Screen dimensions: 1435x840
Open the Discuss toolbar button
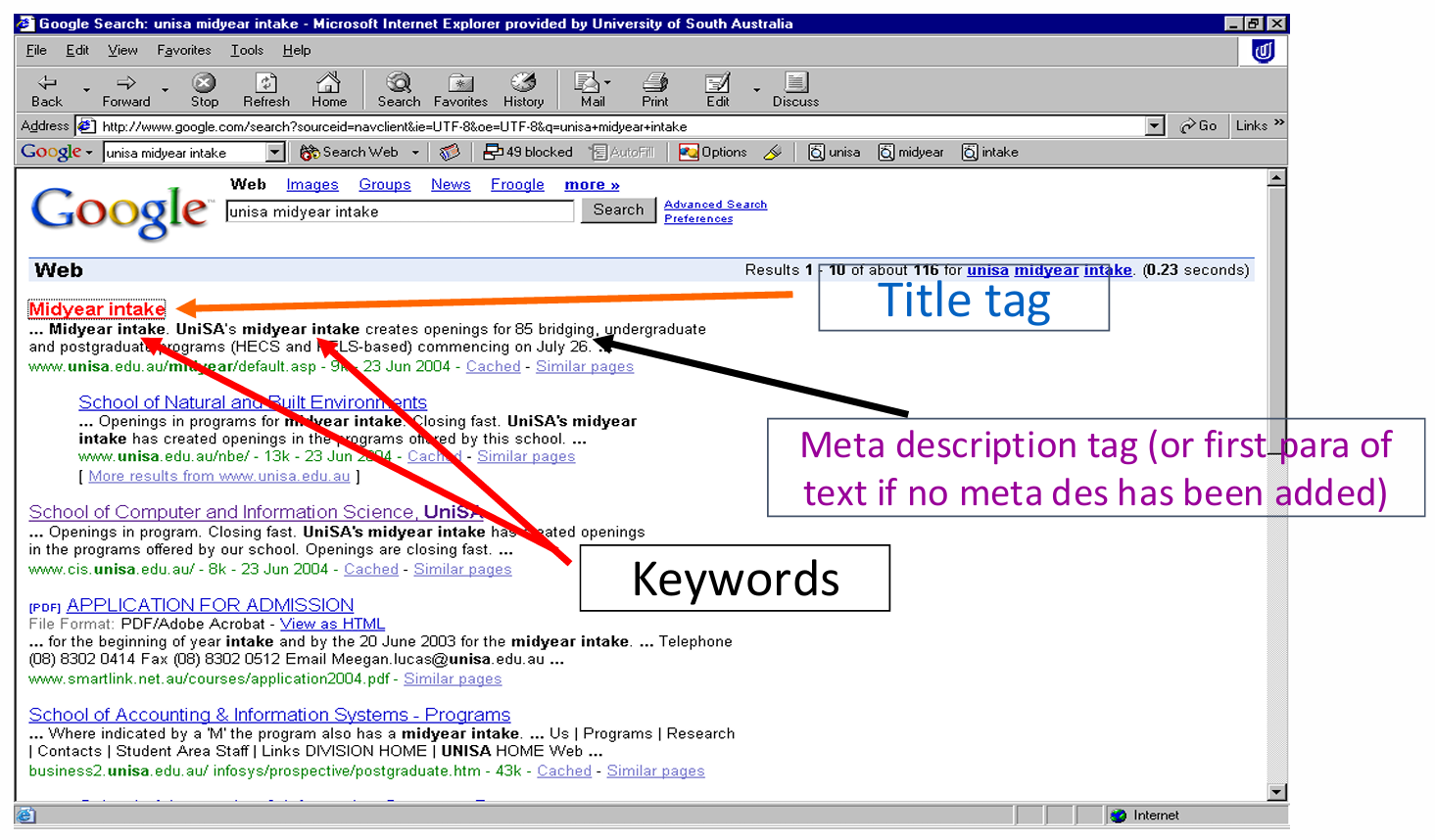tap(795, 90)
